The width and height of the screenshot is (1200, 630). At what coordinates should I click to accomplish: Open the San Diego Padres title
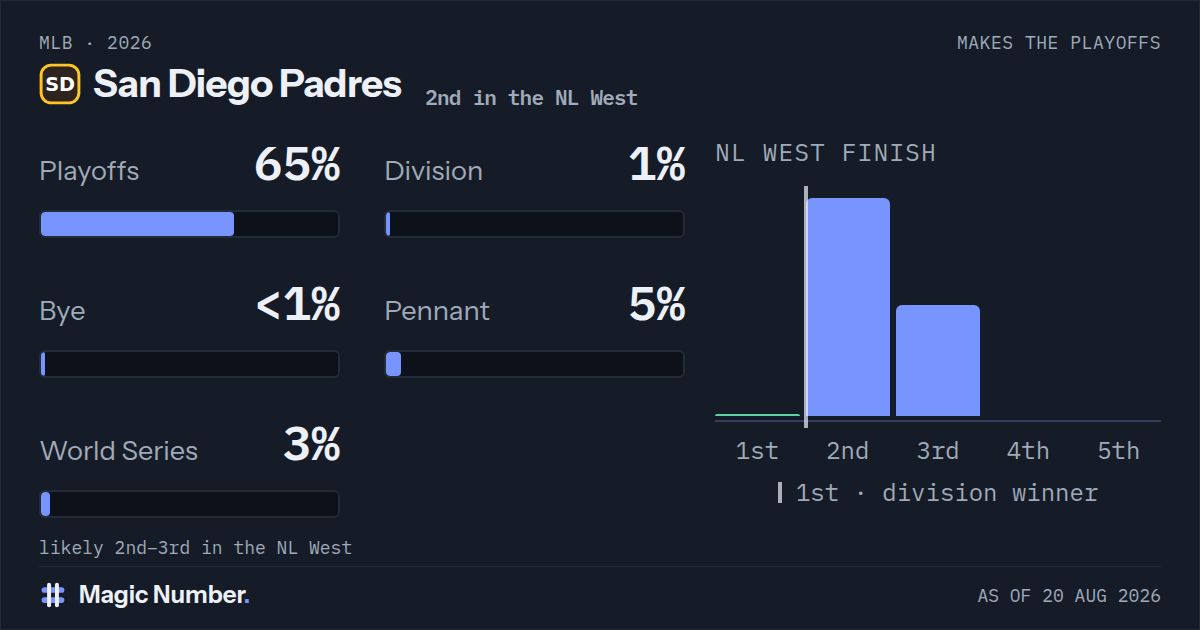[x=248, y=85]
